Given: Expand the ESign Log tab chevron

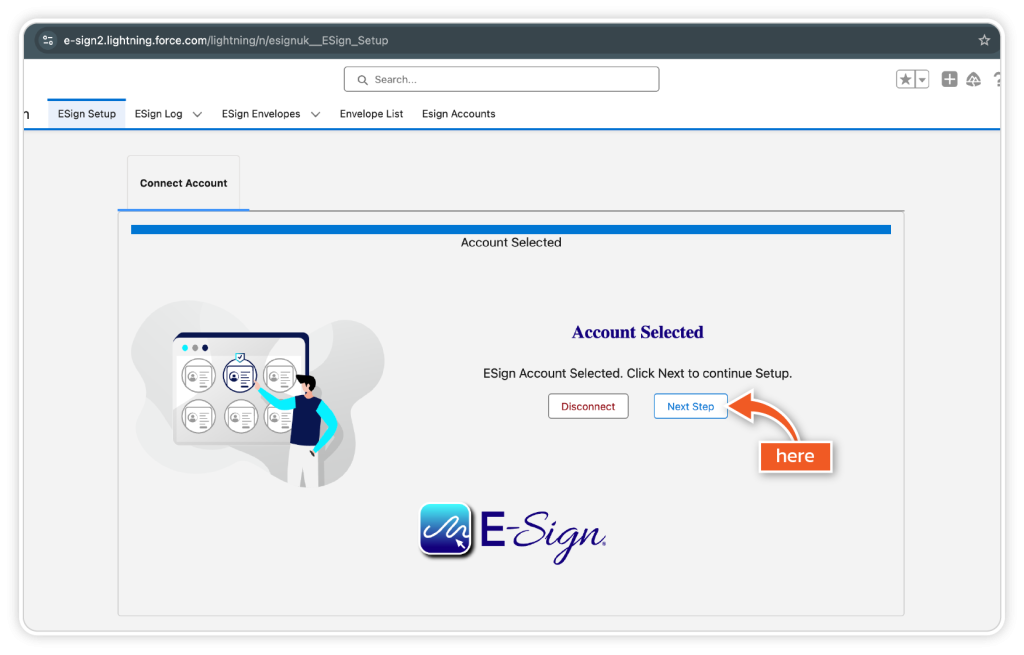Looking at the screenshot, I should [197, 115].
